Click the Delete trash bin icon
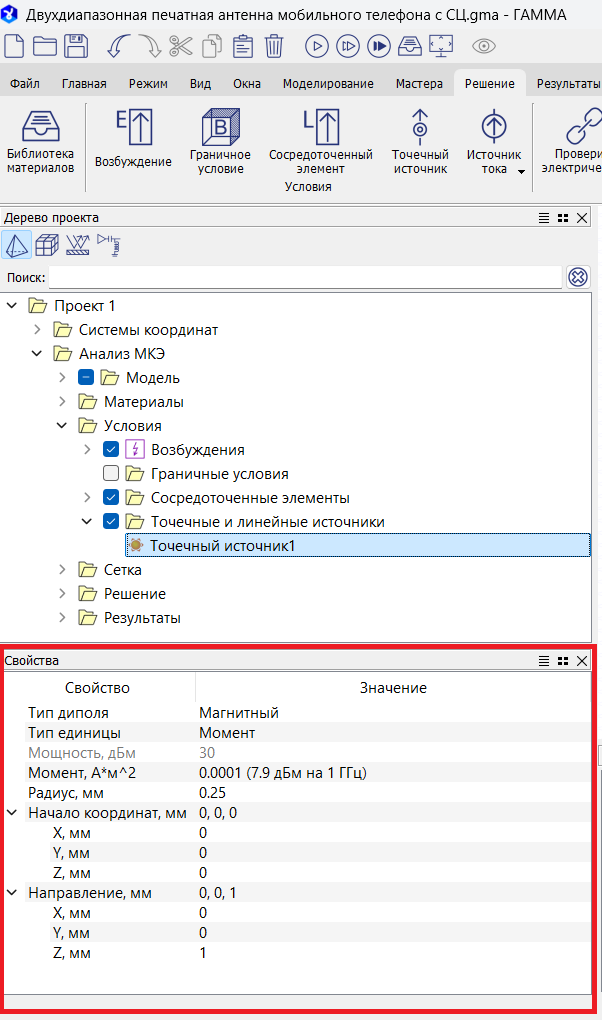Viewport: 602px width, 1020px height. click(x=274, y=46)
